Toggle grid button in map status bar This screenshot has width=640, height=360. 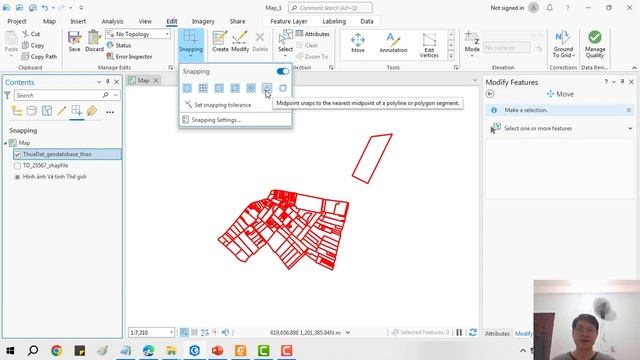click(195, 333)
